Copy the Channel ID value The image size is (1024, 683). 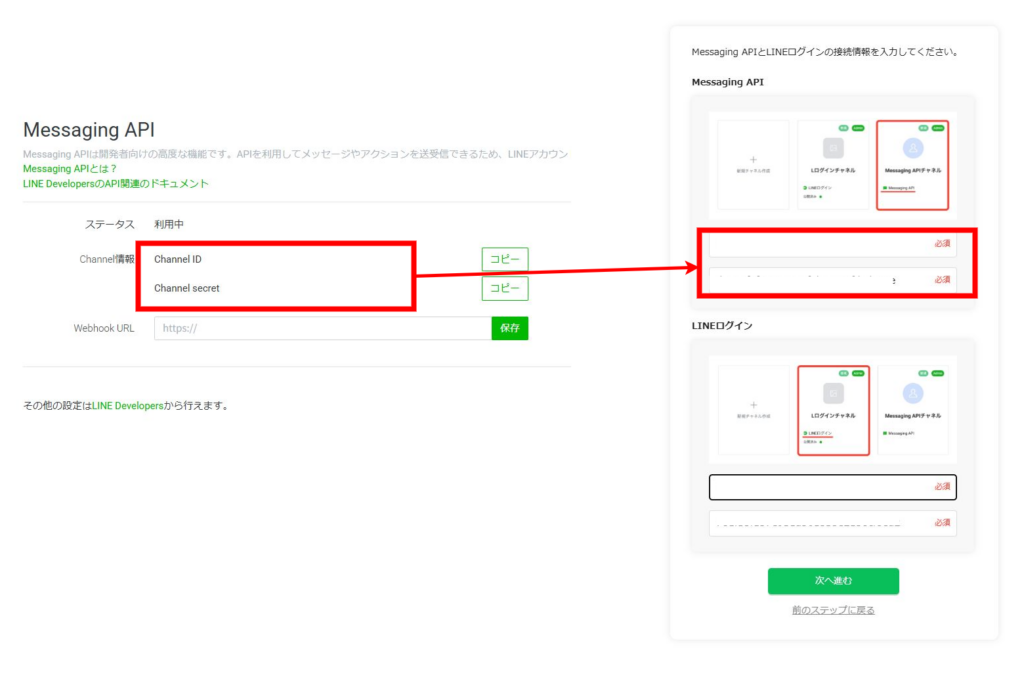point(504,259)
